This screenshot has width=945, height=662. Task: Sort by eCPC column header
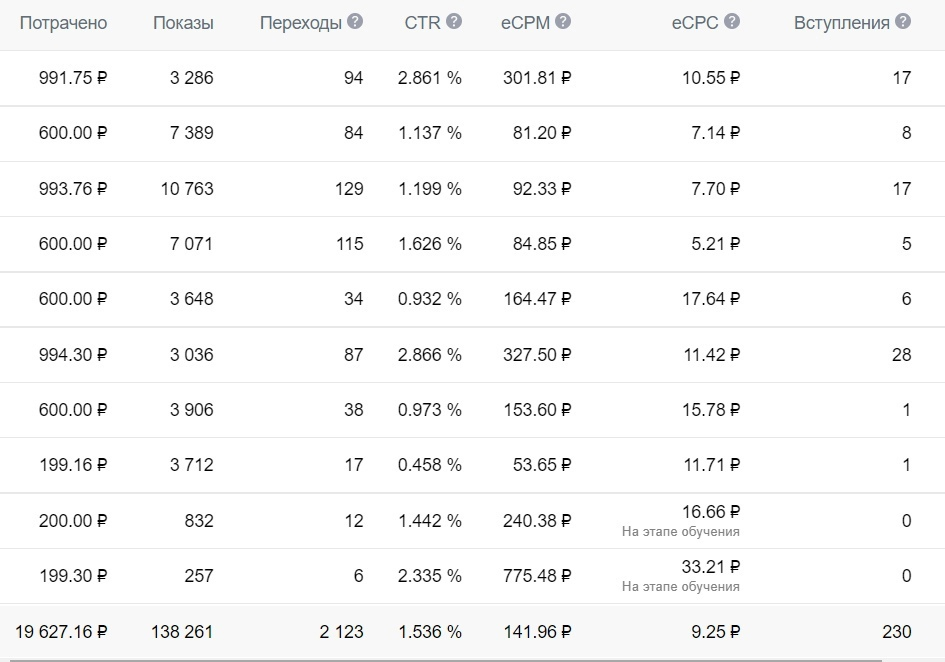click(x=695, y=23)
